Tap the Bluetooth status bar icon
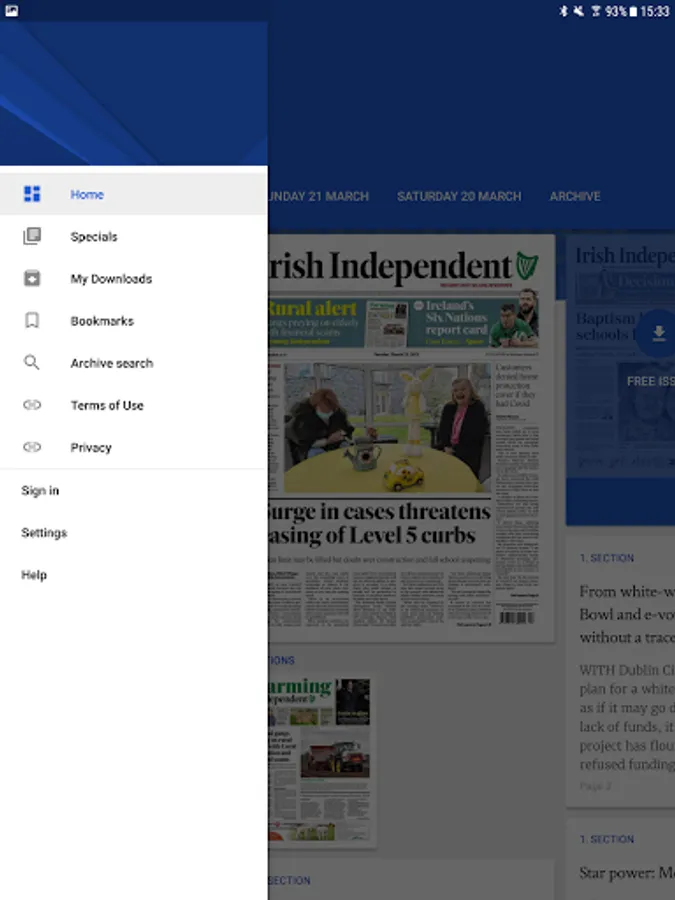The width and height of the screenshot is (675, 900). pos(563,11)
